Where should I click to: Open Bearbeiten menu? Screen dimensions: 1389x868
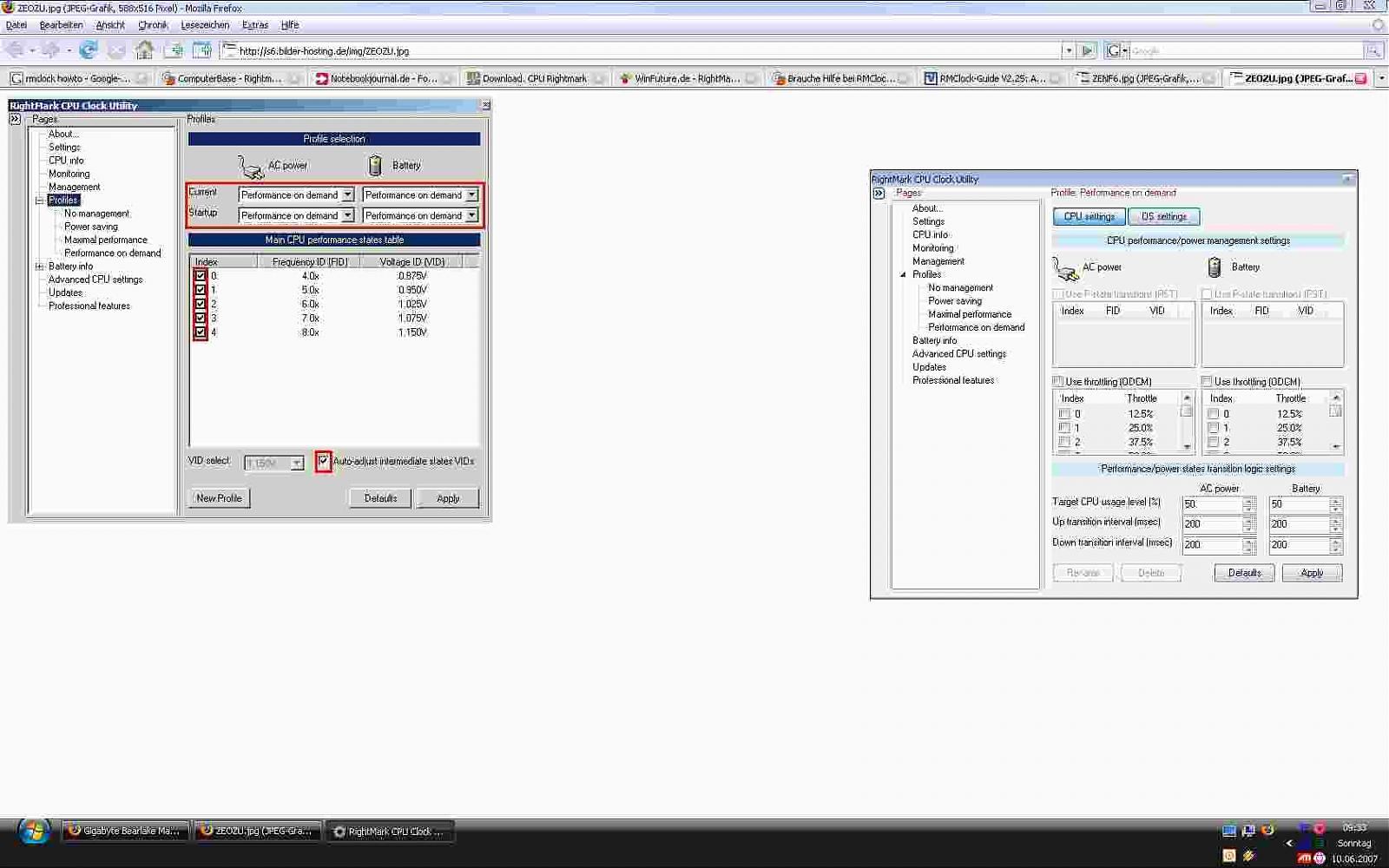[62, 25]
